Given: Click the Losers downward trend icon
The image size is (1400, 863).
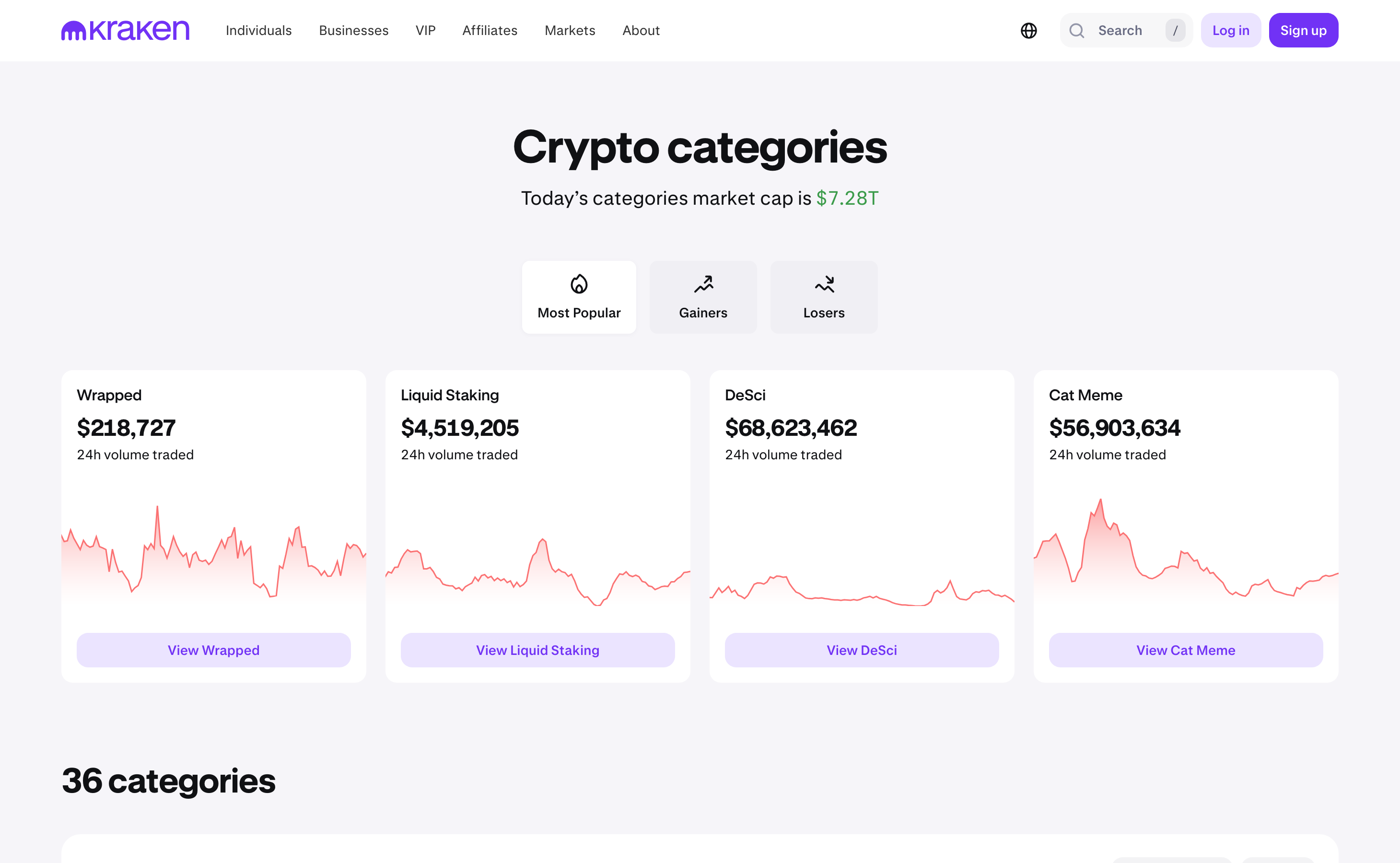Looking at the screenshot, I should pyautogui.click(x=824, y=284).
